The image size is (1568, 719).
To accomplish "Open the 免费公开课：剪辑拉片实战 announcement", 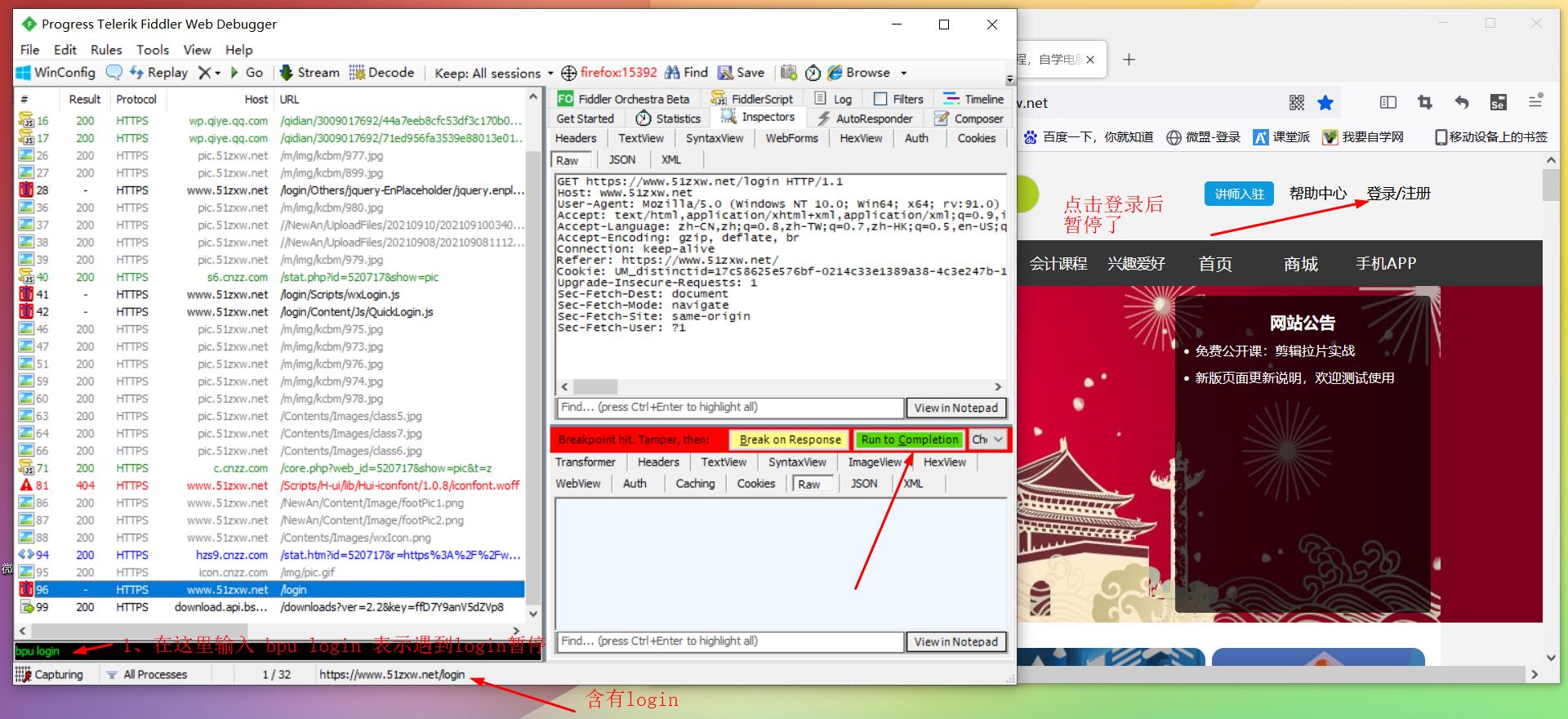I will click(1275, 351).
